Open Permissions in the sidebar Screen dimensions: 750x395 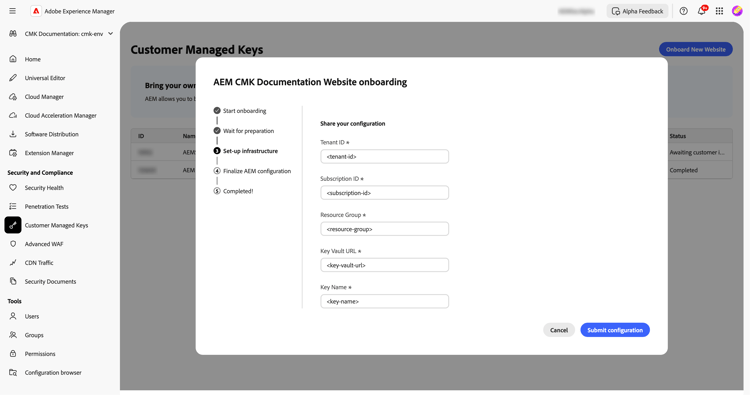pyautogui.click(x=40, y=353)
